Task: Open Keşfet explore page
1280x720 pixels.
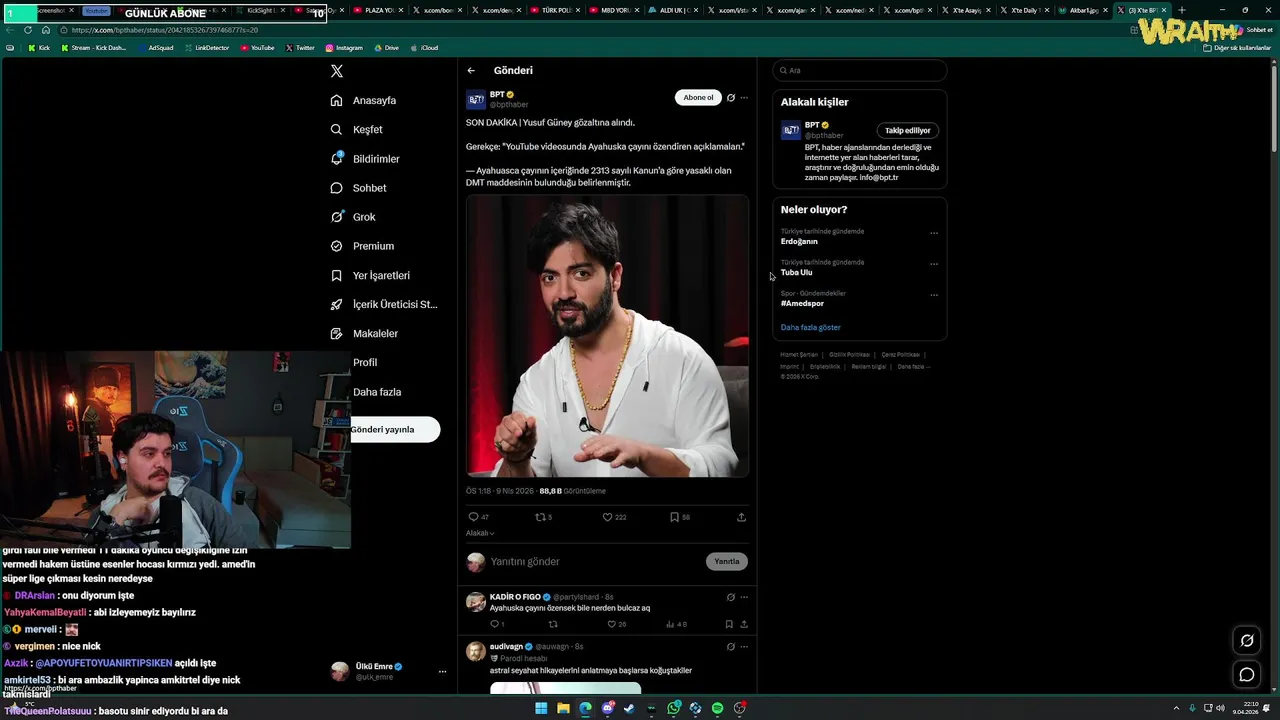Action: tap(357, 130)
